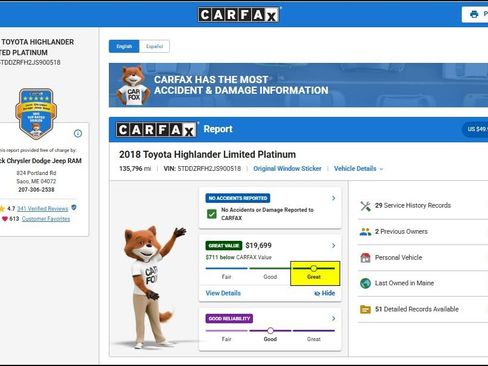Click the No Accidents Reported badge
This screenshot has height=366, width=488.
click(x=238, y=198)
